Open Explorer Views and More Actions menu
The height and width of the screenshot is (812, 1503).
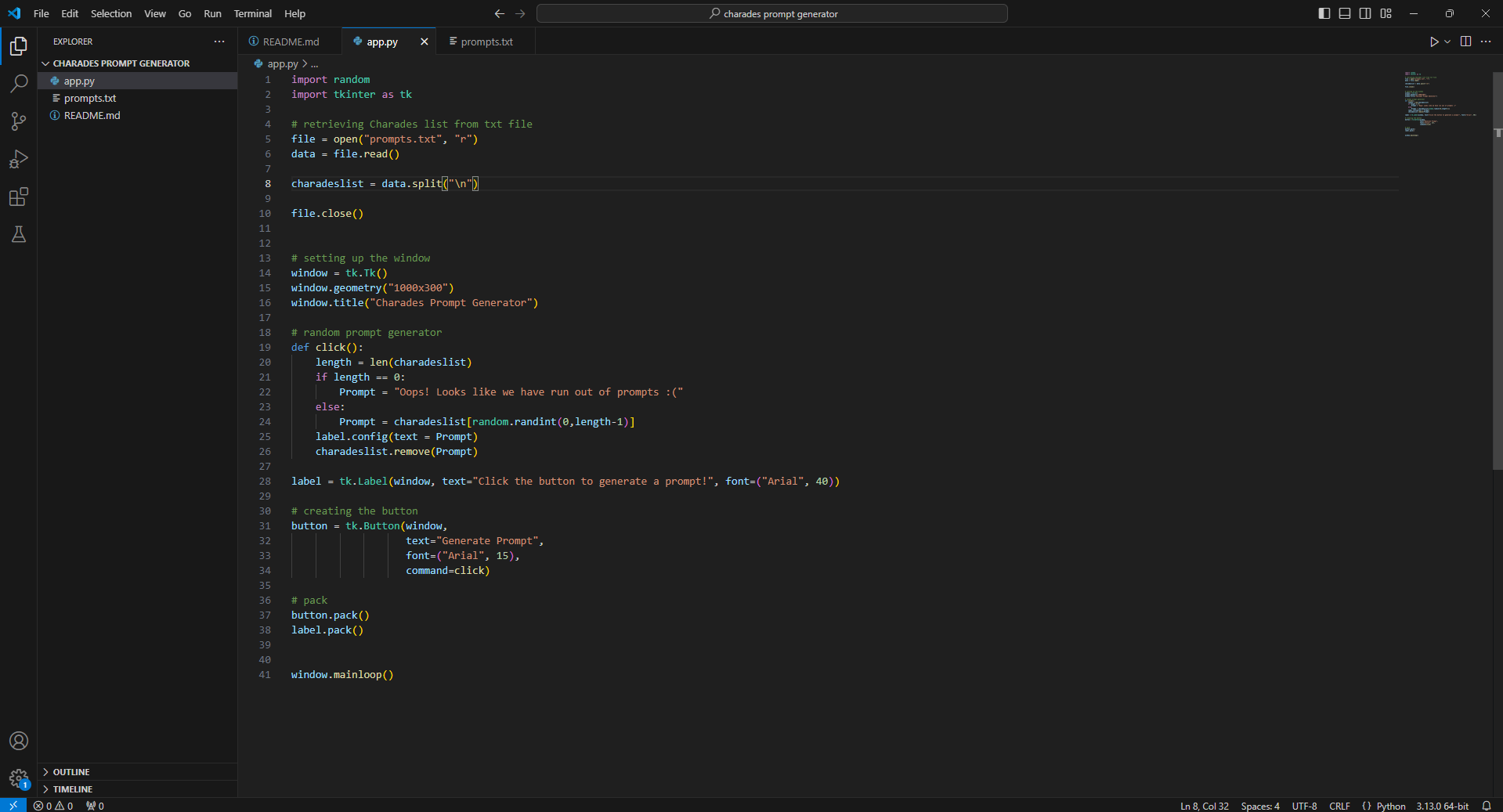click(219, 42)
